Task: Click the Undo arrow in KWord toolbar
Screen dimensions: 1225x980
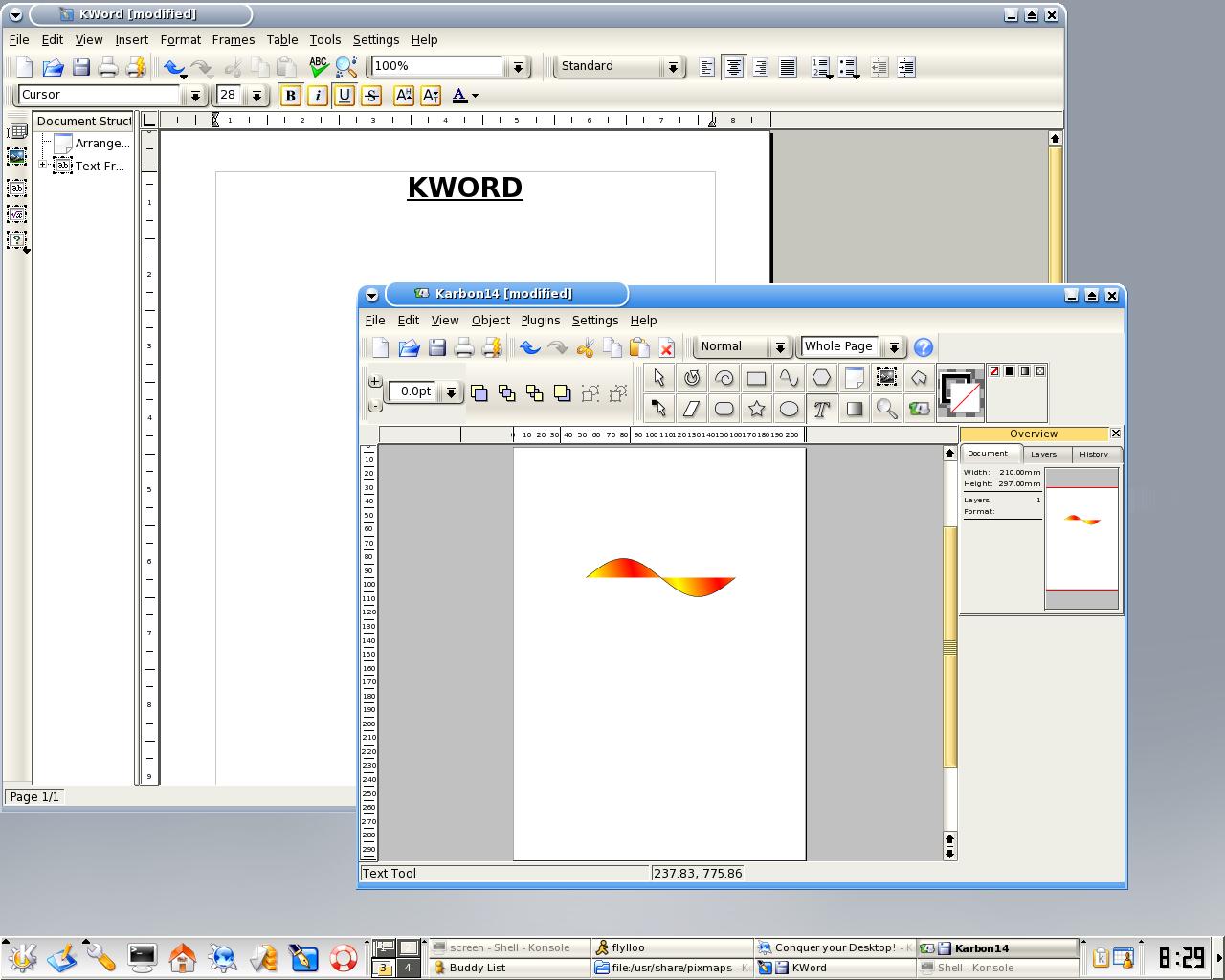Action: (x=173, y=66)
